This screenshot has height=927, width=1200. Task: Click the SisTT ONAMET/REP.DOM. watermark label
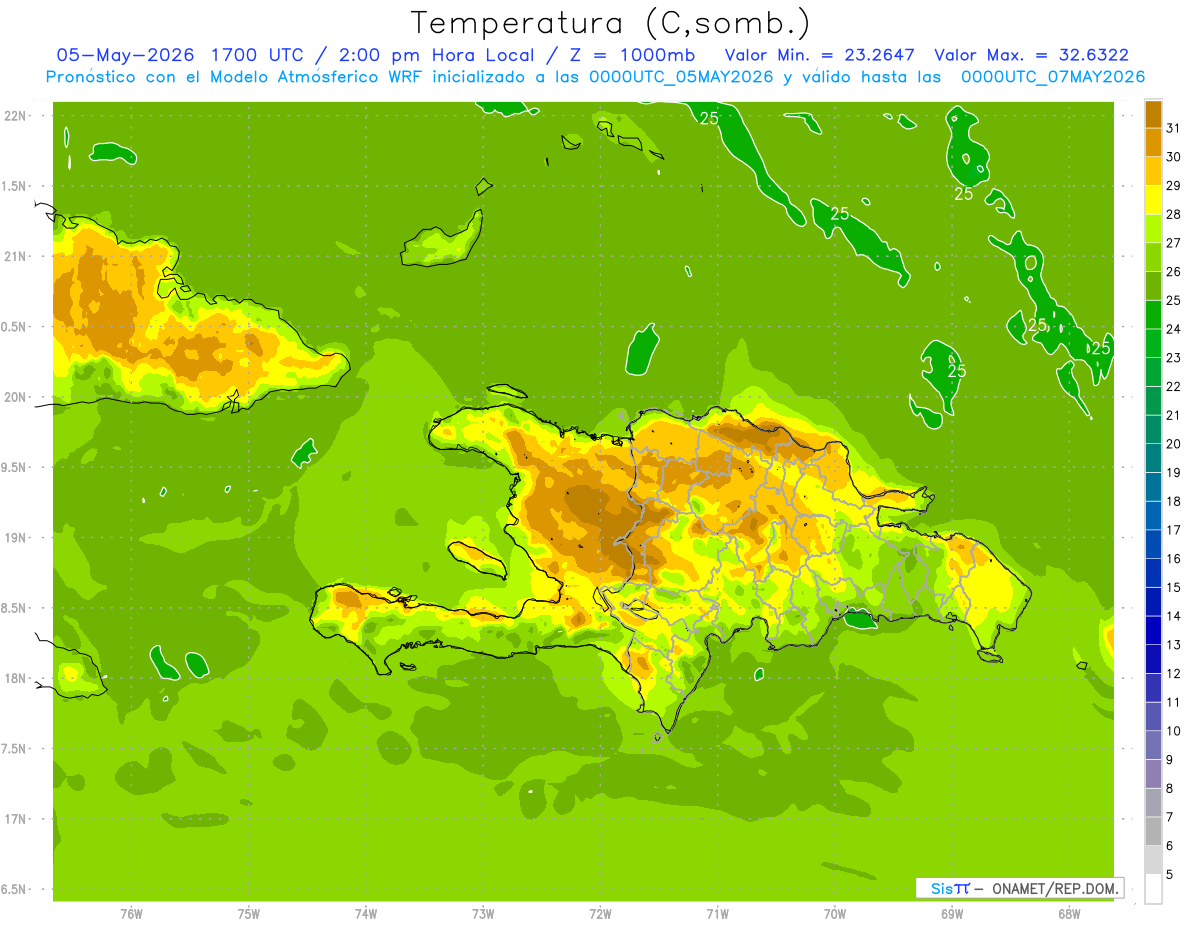click(1019, 888)
